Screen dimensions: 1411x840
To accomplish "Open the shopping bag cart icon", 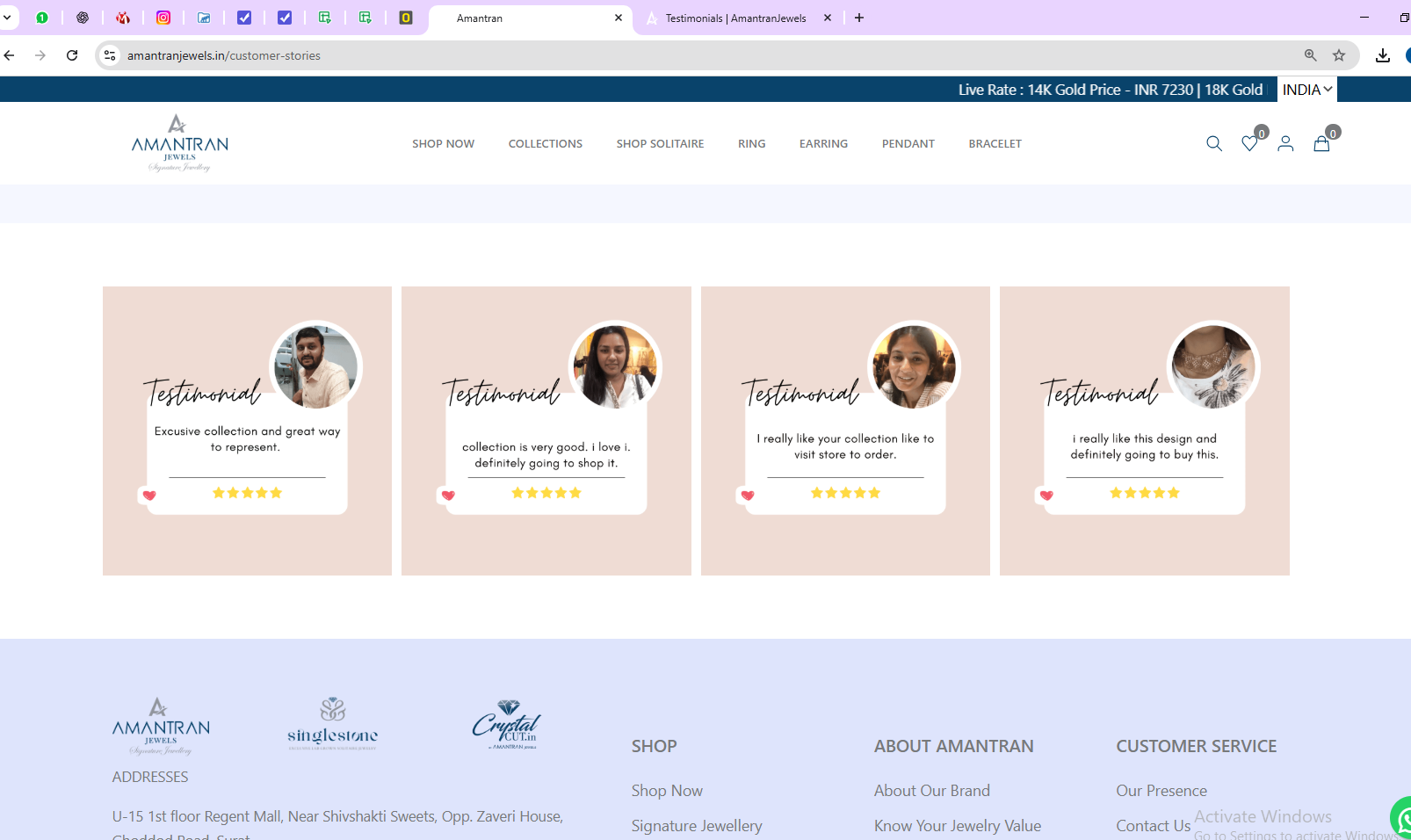I will [1321, 143].
